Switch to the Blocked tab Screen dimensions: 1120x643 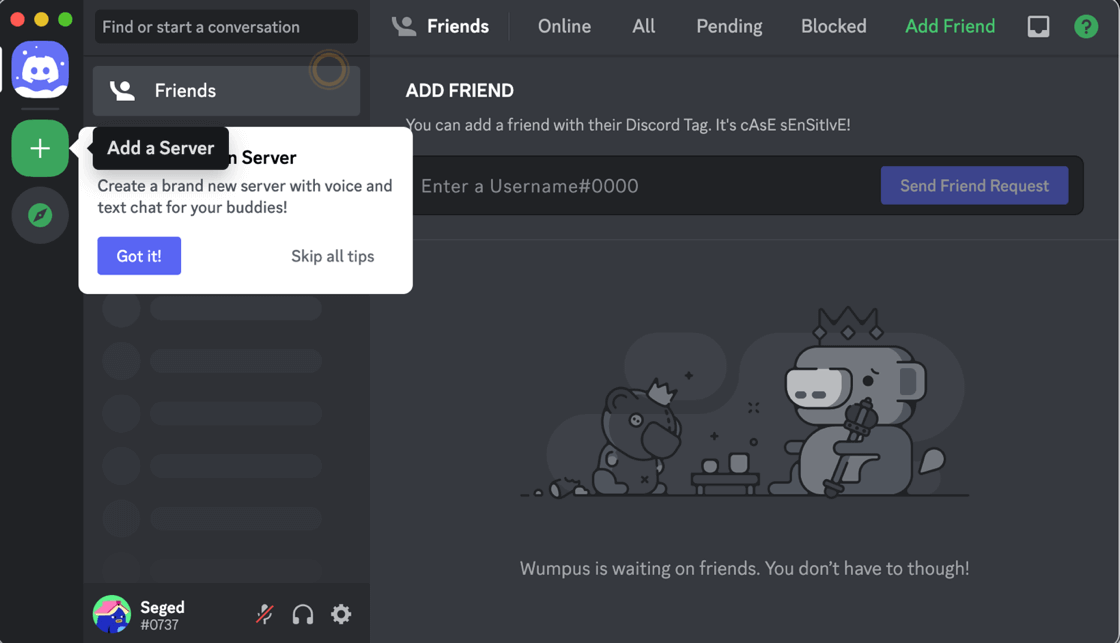click(833, 26)
